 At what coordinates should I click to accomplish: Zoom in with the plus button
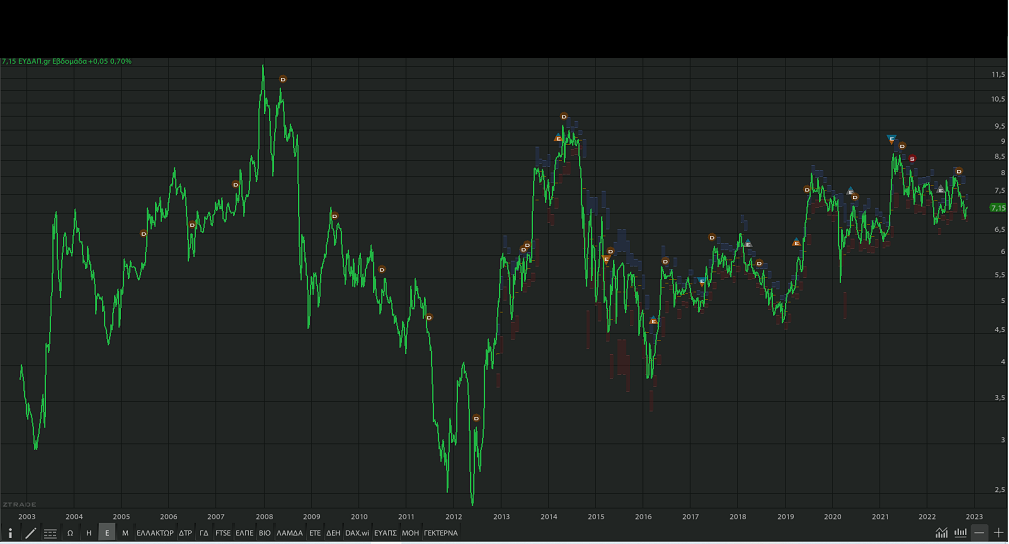998,532
